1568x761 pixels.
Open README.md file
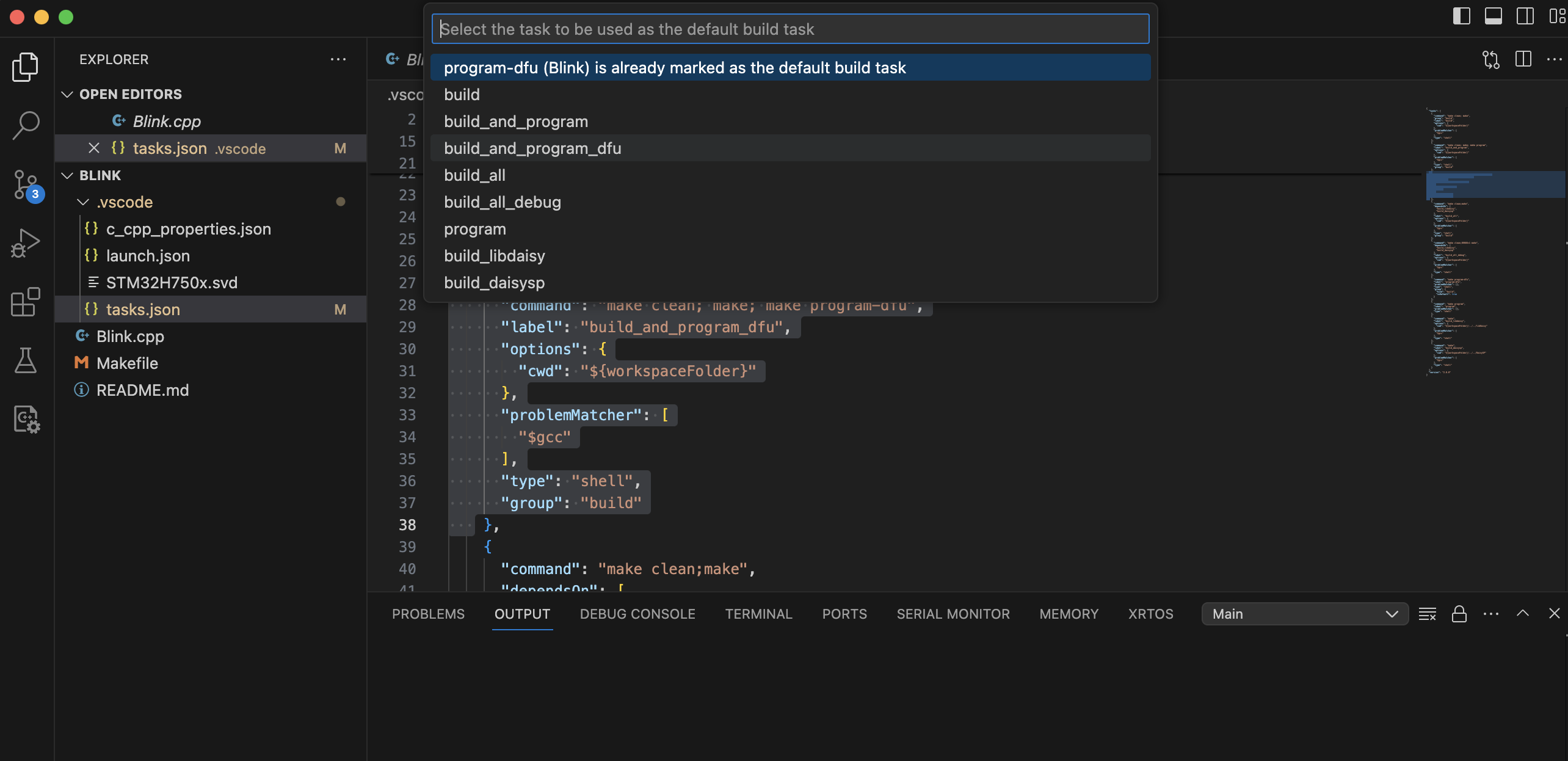211,390
